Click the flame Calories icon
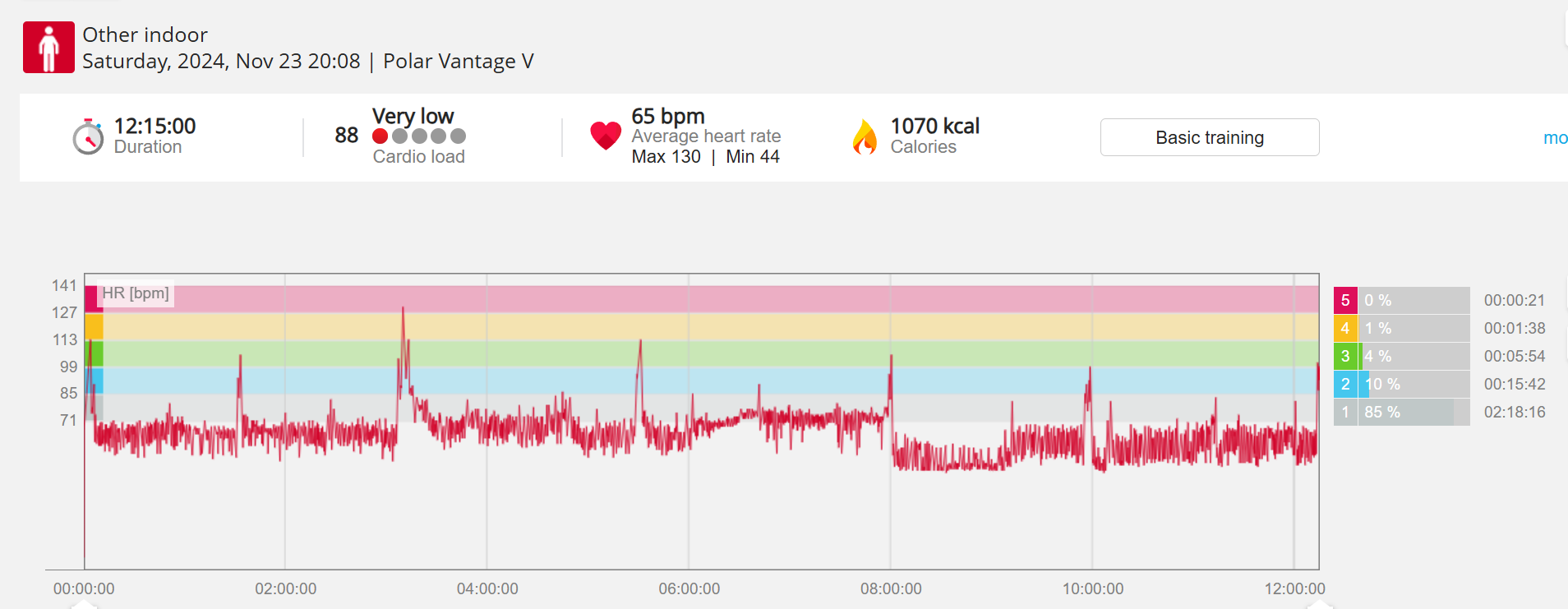This screenshot has width=1568, height=609. (x=865, y=136)
